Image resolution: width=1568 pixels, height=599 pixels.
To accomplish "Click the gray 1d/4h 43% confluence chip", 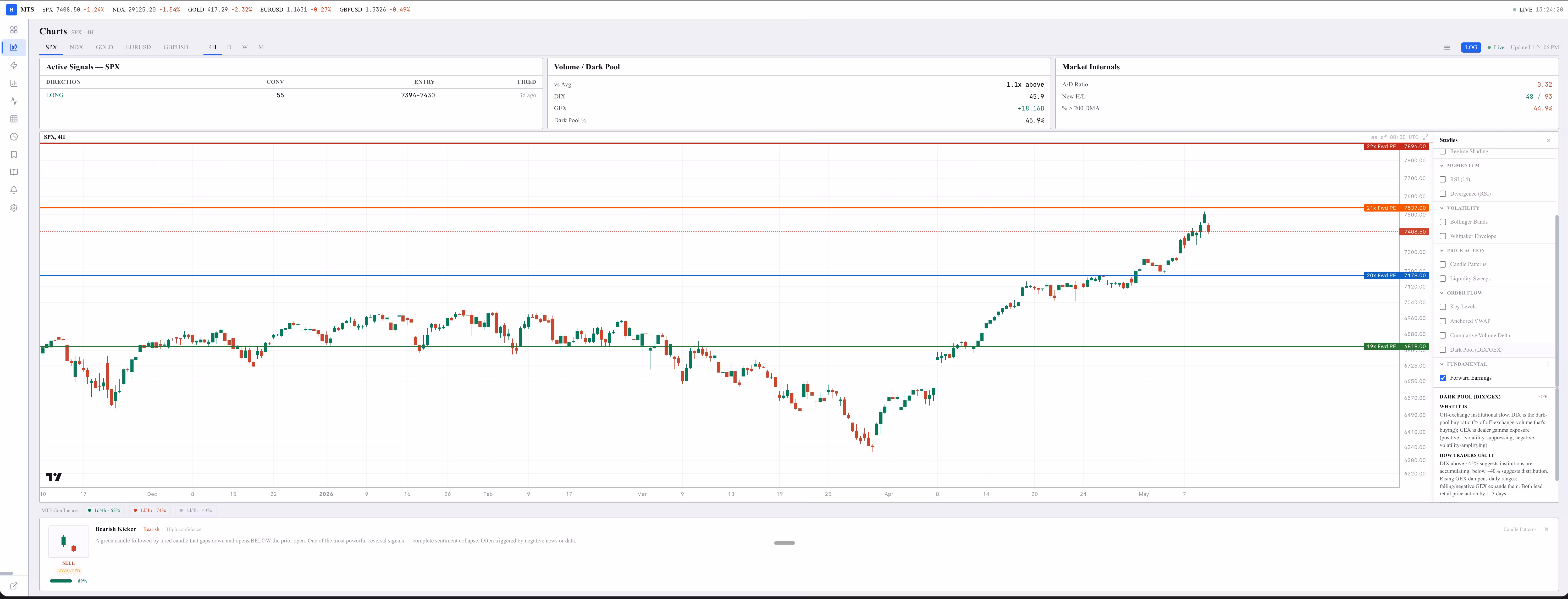I will tap(195, 511).
